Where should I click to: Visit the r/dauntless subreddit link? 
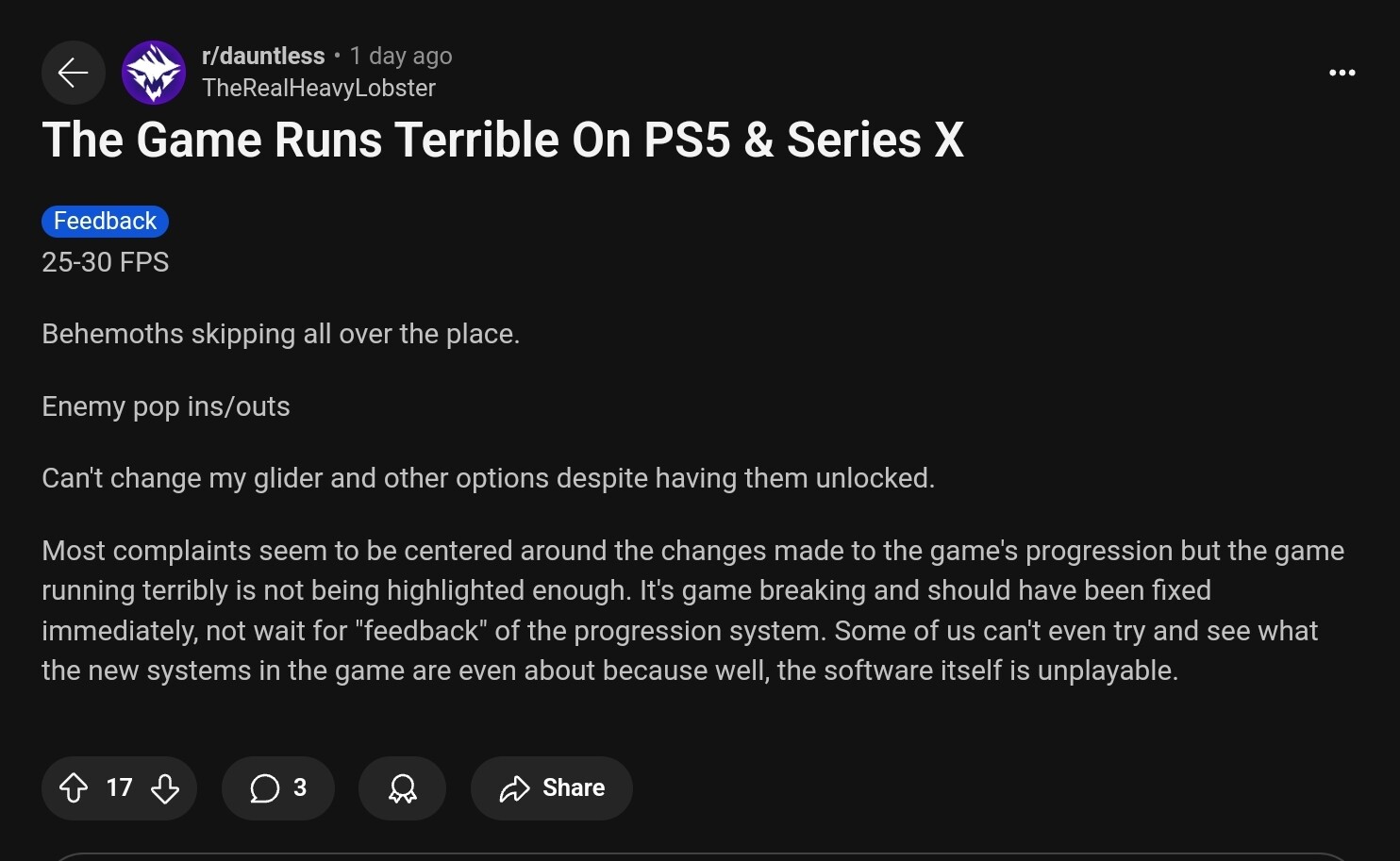coord(263,57)
